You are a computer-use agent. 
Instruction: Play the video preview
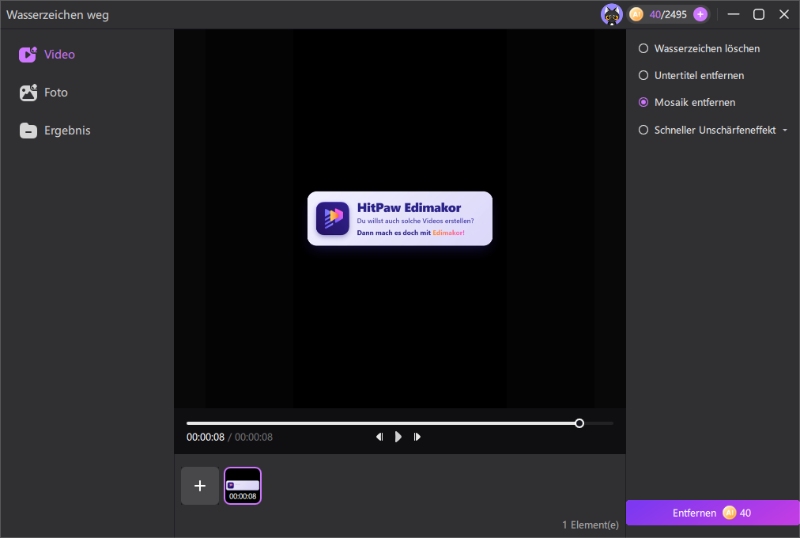tap(398, 437)
